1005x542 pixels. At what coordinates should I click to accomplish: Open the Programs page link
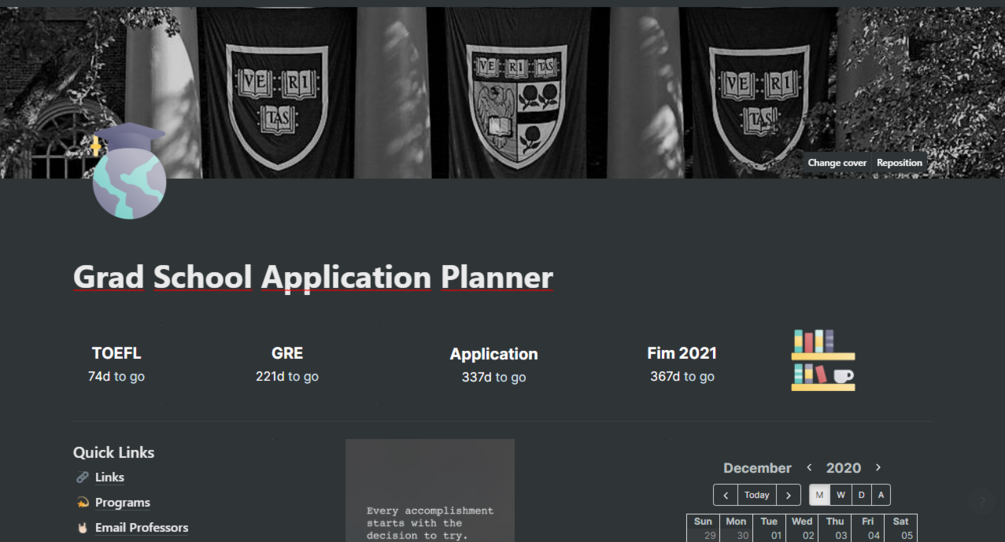coord(122,502)
